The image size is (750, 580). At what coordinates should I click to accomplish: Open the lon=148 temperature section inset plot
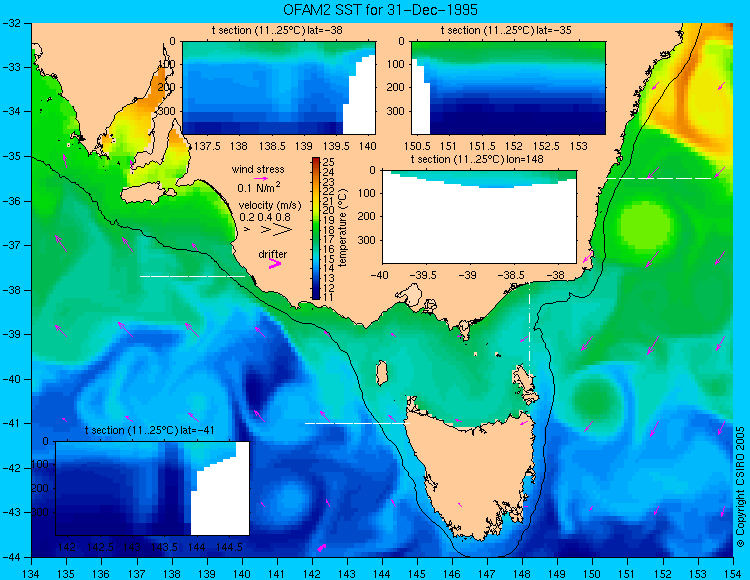[479, 217]
